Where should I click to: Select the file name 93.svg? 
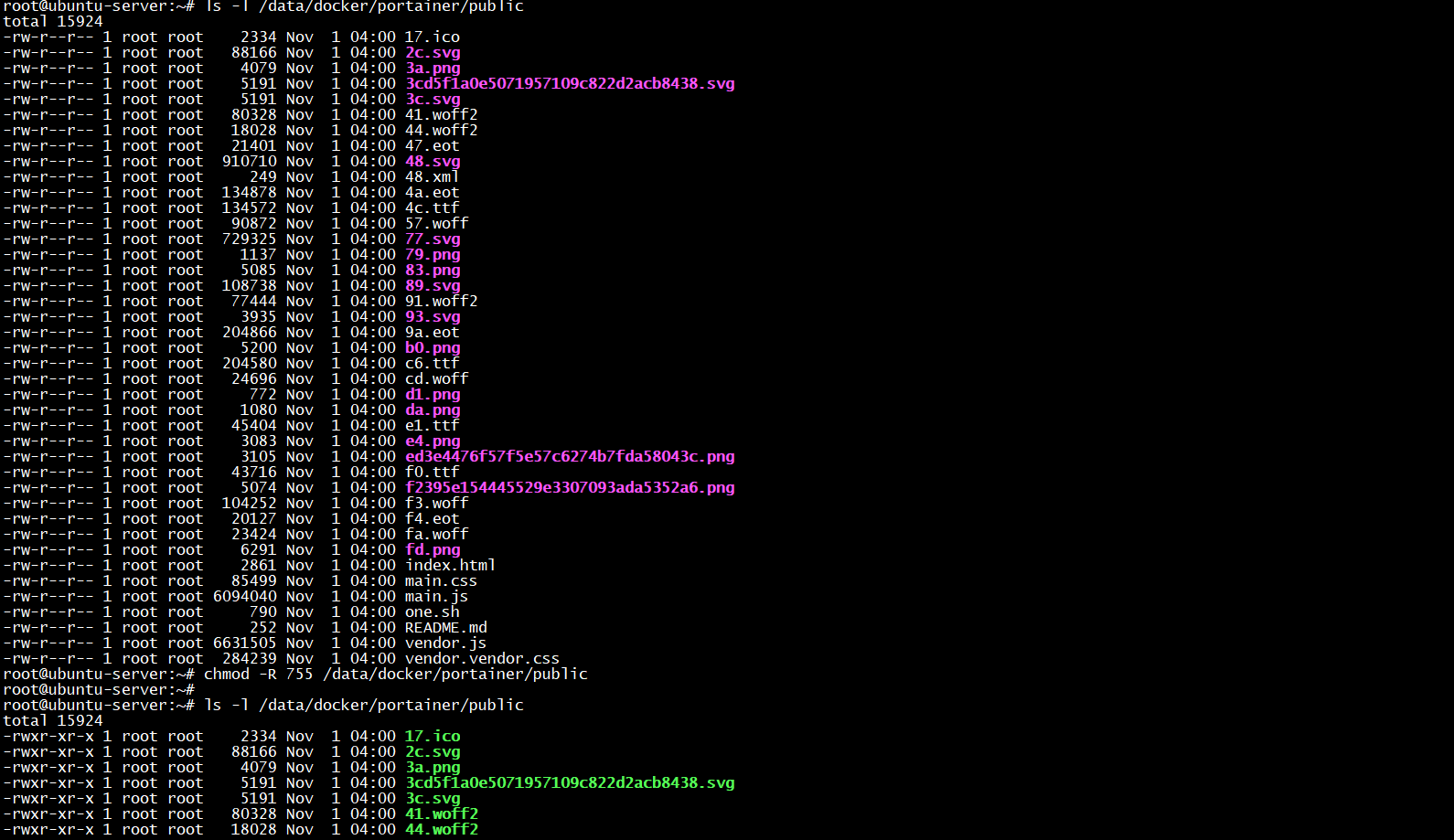[433, 316]
